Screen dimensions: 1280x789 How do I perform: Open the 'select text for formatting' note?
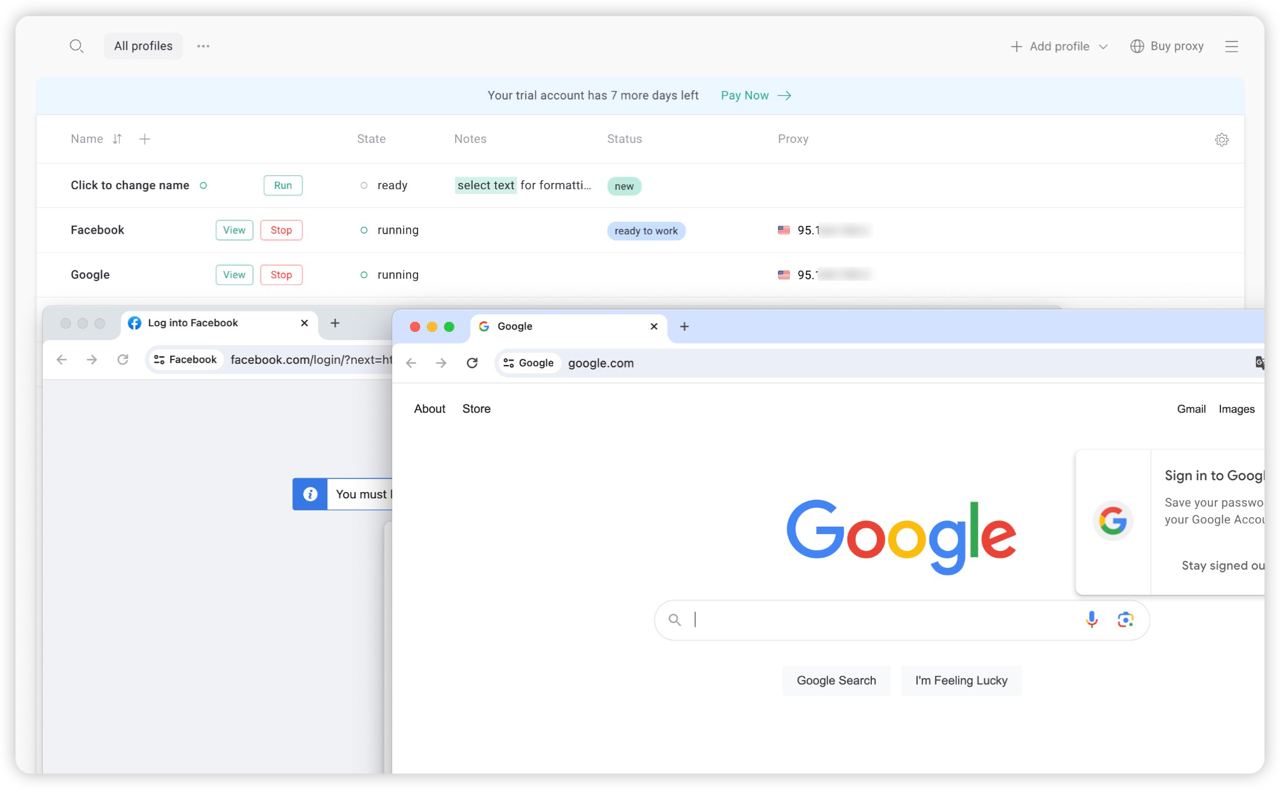(x=524, y=185)
